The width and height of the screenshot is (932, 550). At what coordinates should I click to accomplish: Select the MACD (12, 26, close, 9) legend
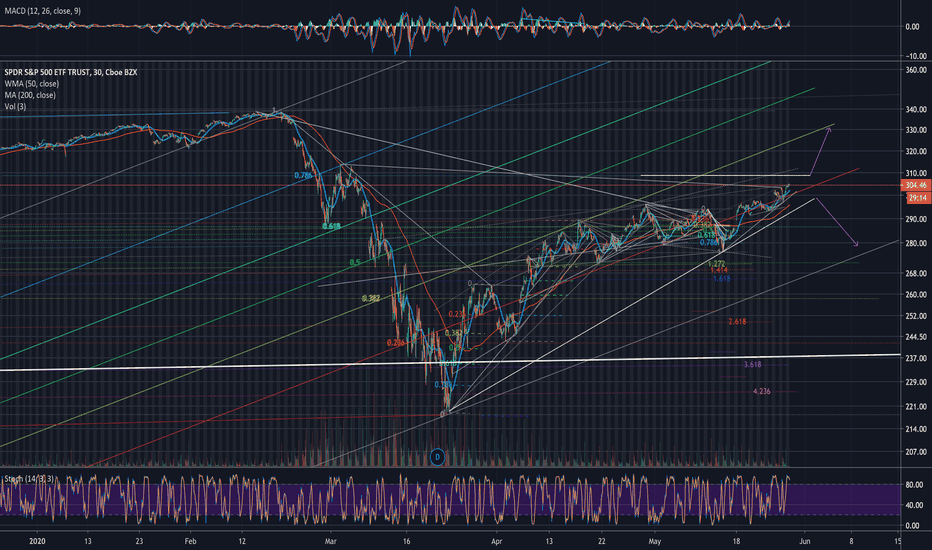tap(42, 11)
